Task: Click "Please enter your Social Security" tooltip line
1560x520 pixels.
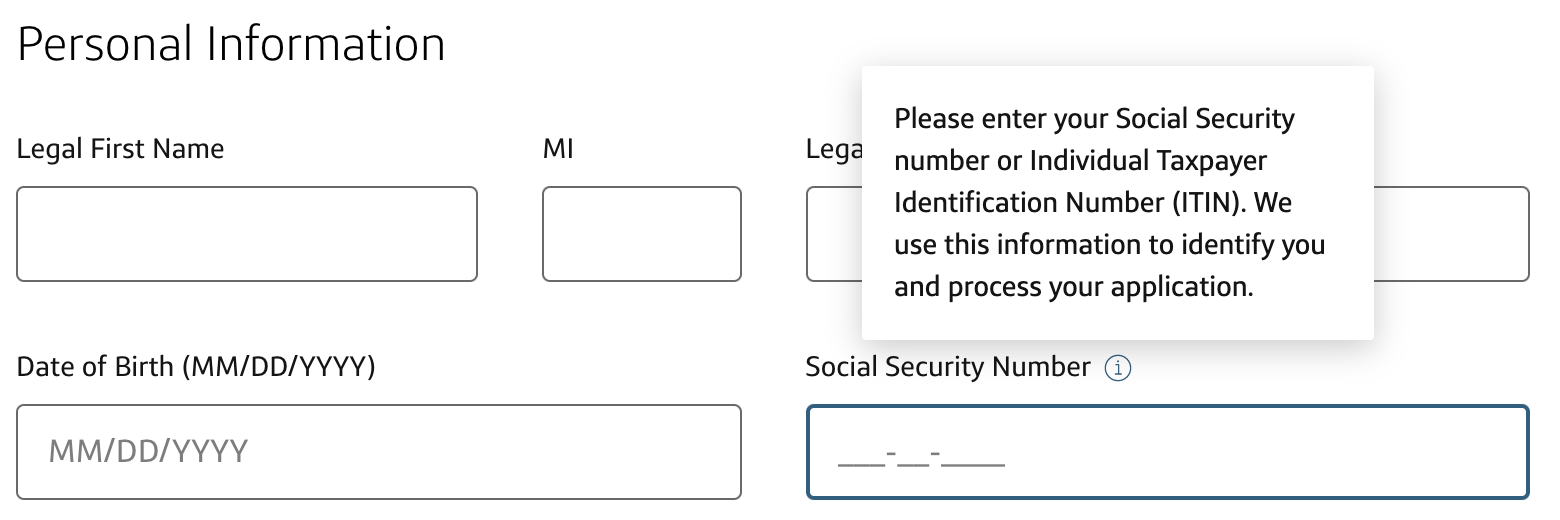Action: [1094, 119]
